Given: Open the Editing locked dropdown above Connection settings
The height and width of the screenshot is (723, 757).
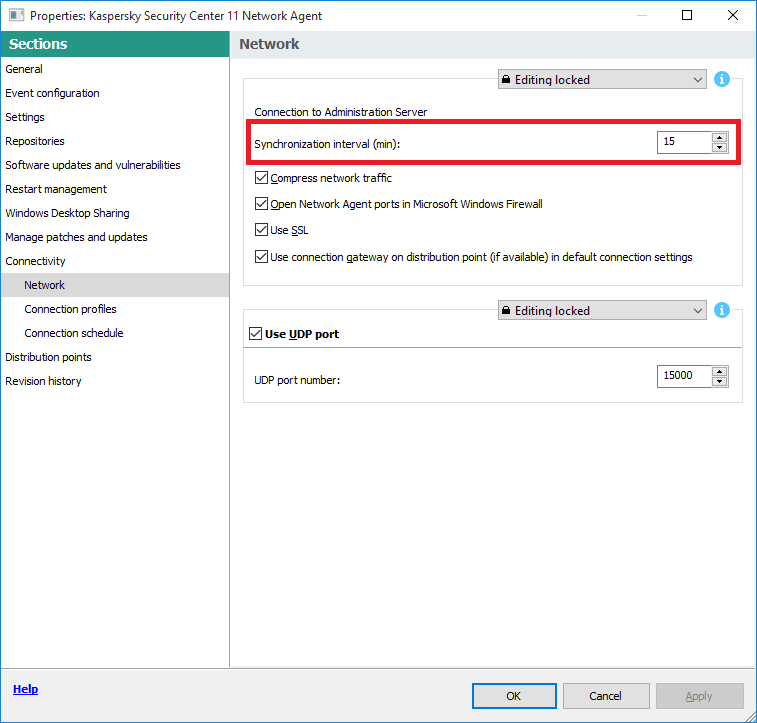Looking at the screenshot, I should click(x=602, y=79).
